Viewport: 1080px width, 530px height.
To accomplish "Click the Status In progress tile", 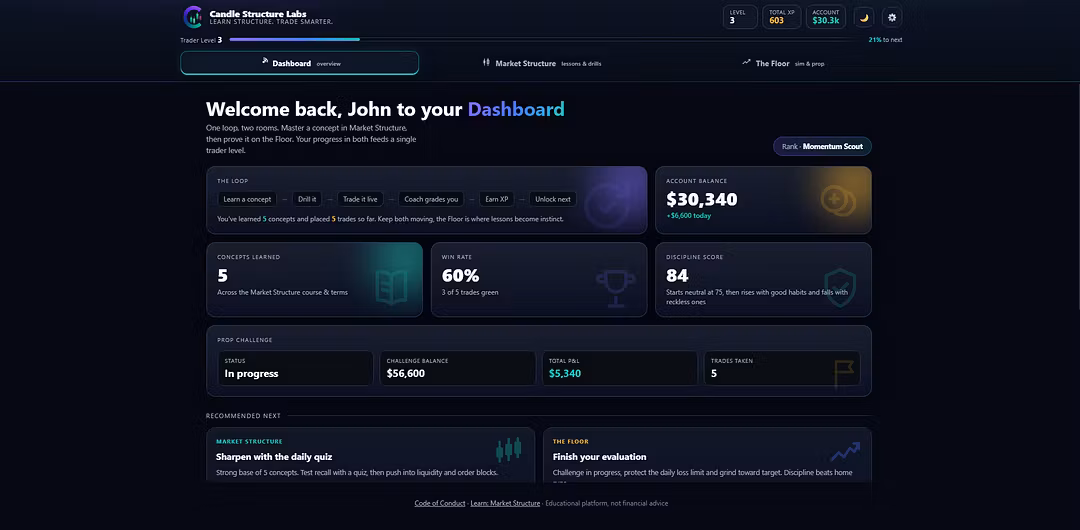I will pos(295,368).
